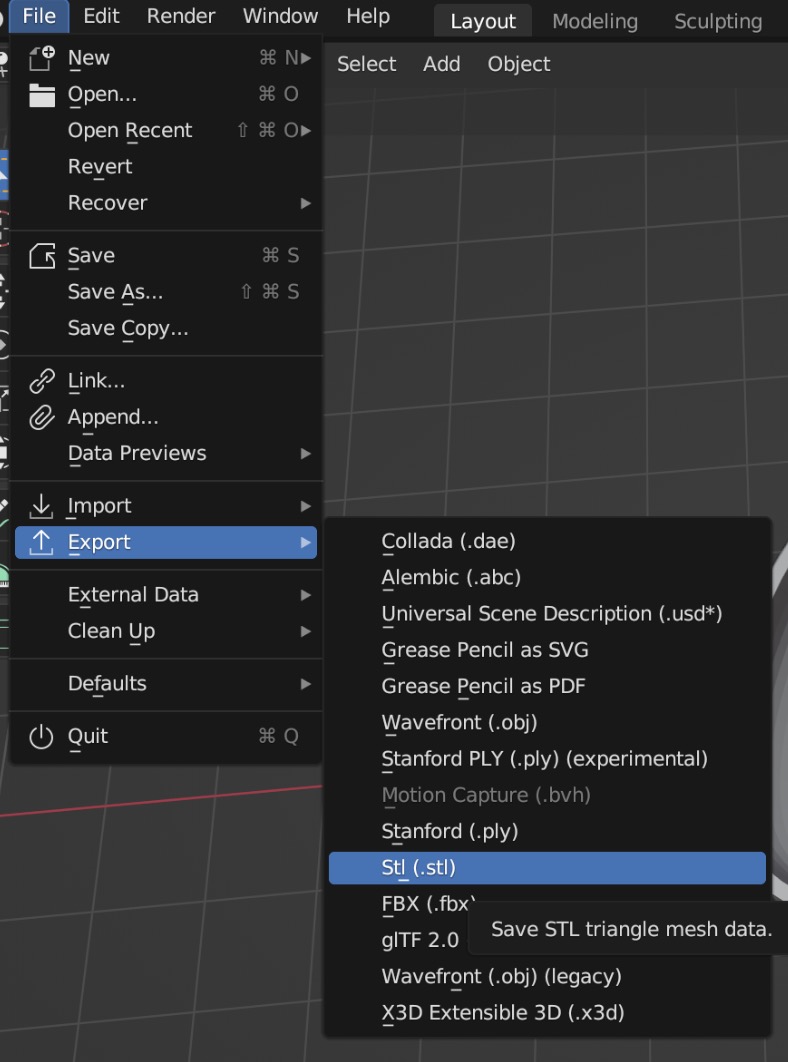Expand the Export submenu arrow
Viewport: 788px width, 1062px height.
[306, 543]
